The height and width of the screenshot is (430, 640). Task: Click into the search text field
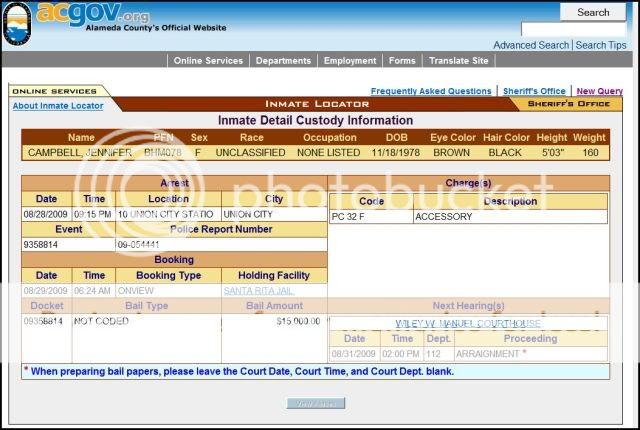coord(573,30)
